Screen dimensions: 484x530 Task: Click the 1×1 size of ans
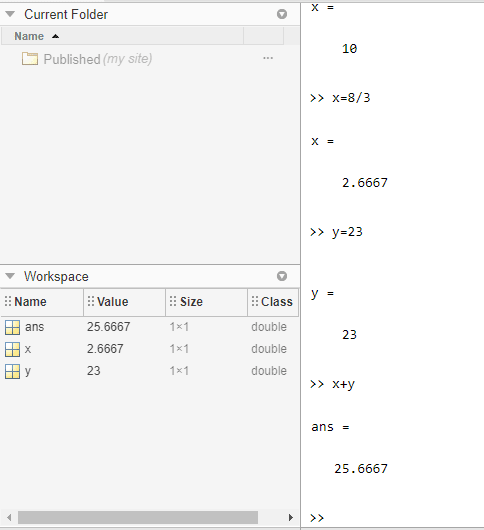(179, 327)
